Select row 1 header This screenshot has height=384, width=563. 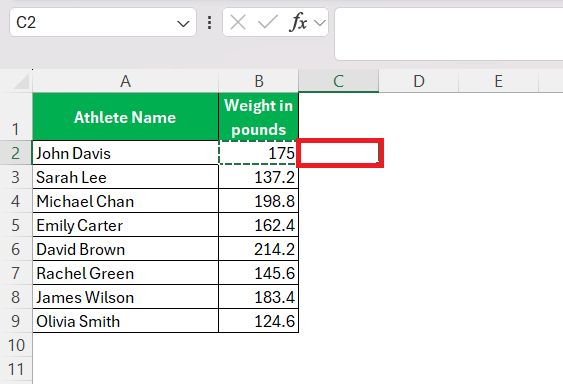tap(16, 116)
